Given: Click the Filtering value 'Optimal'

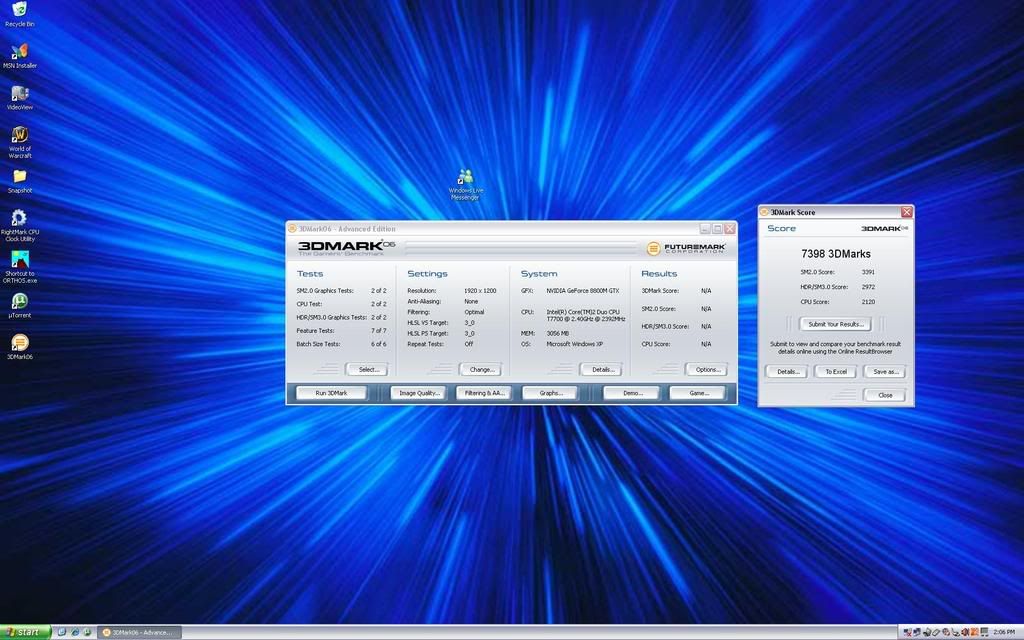Looking at the screenshot, I should (x=474, y=312).
